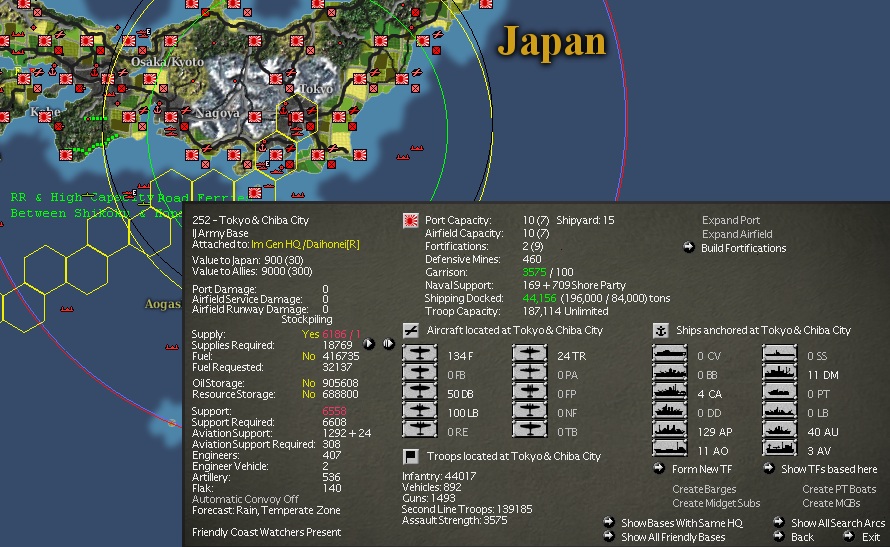Click the green Garrison value 3575
The width and height of the screenshot is (890, 547).
coord(534,272)
